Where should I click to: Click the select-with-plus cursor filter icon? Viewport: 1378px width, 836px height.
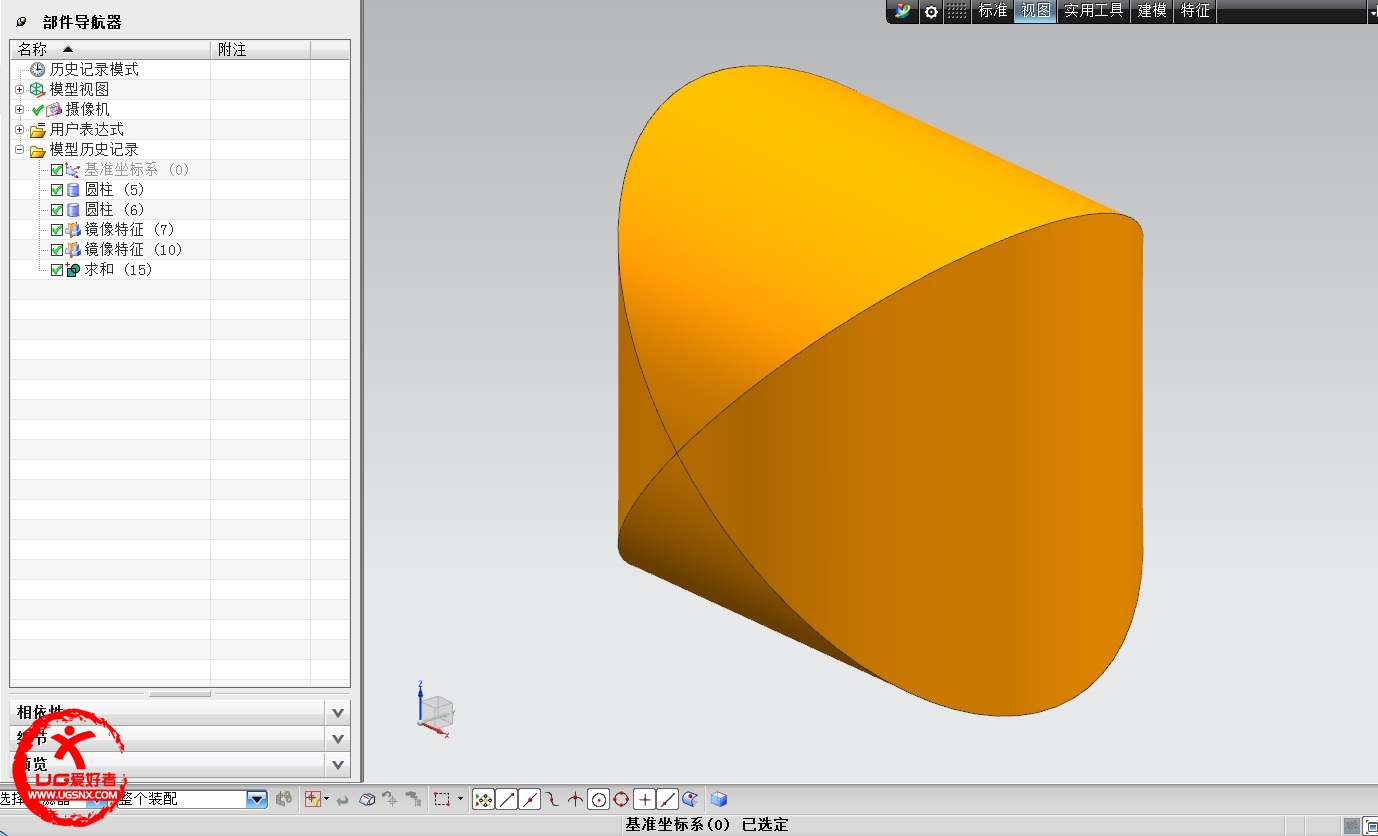pyautogui.click(x=313, y=799)
